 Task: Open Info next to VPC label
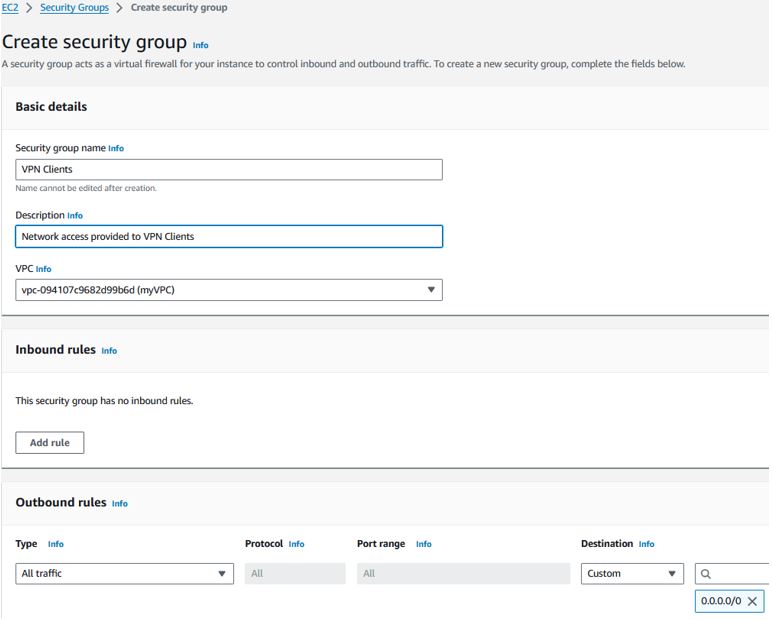43,269
